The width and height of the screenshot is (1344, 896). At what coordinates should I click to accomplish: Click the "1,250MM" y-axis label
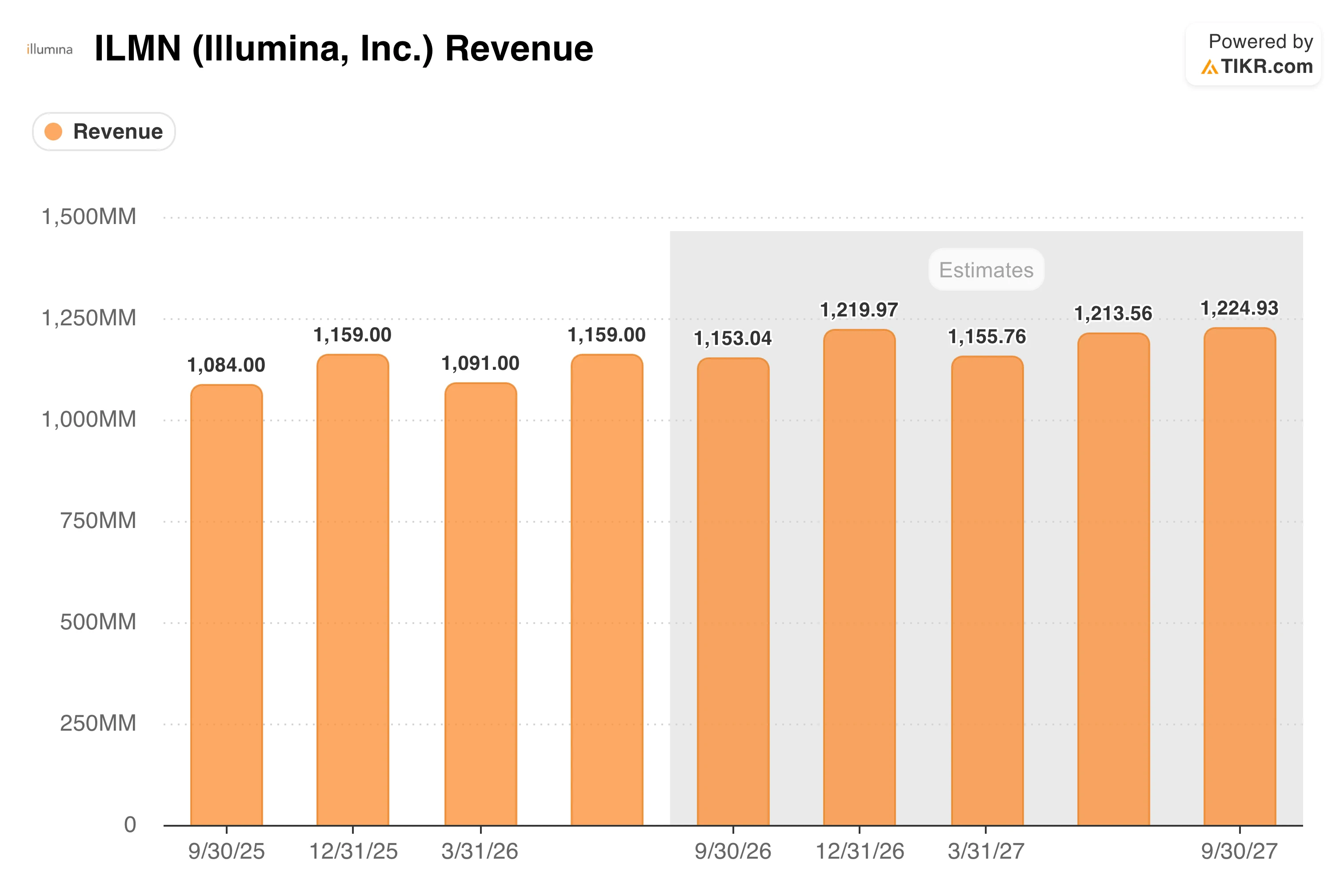(x=89, y=318)
